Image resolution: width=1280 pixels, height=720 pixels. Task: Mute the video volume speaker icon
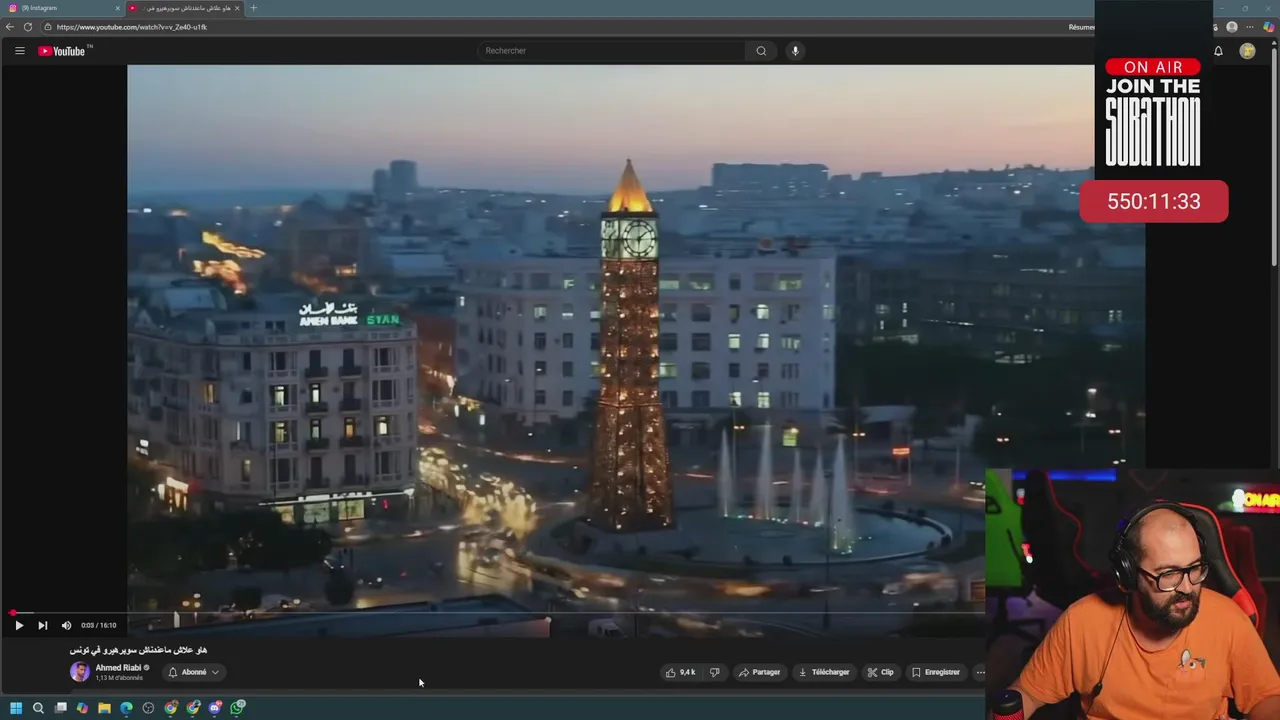(66, 625)
